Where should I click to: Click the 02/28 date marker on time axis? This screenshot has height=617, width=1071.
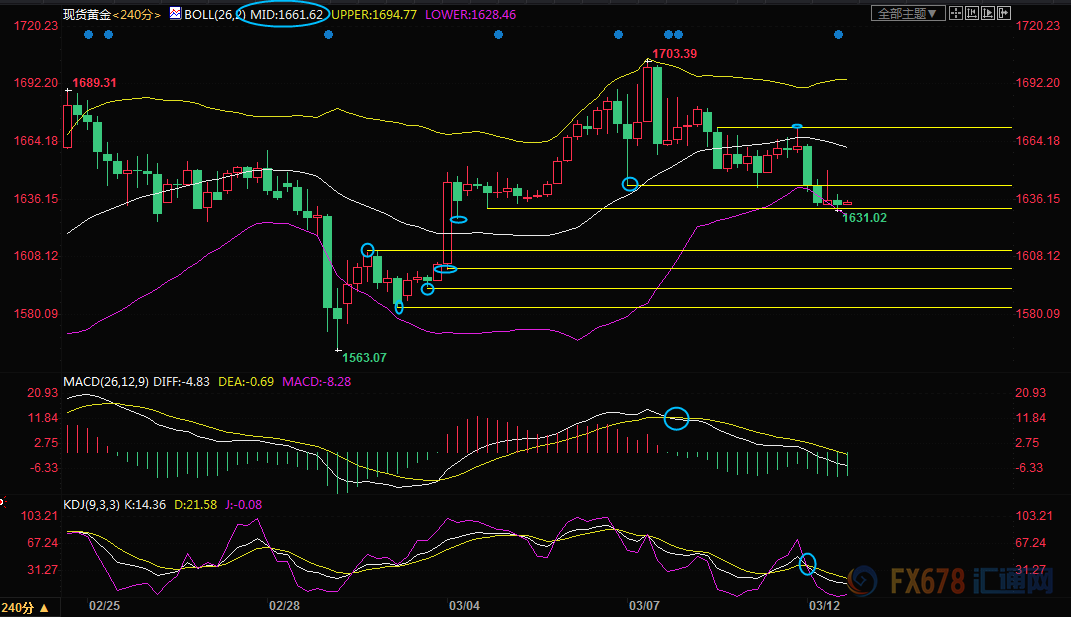(x=285, y=605)
